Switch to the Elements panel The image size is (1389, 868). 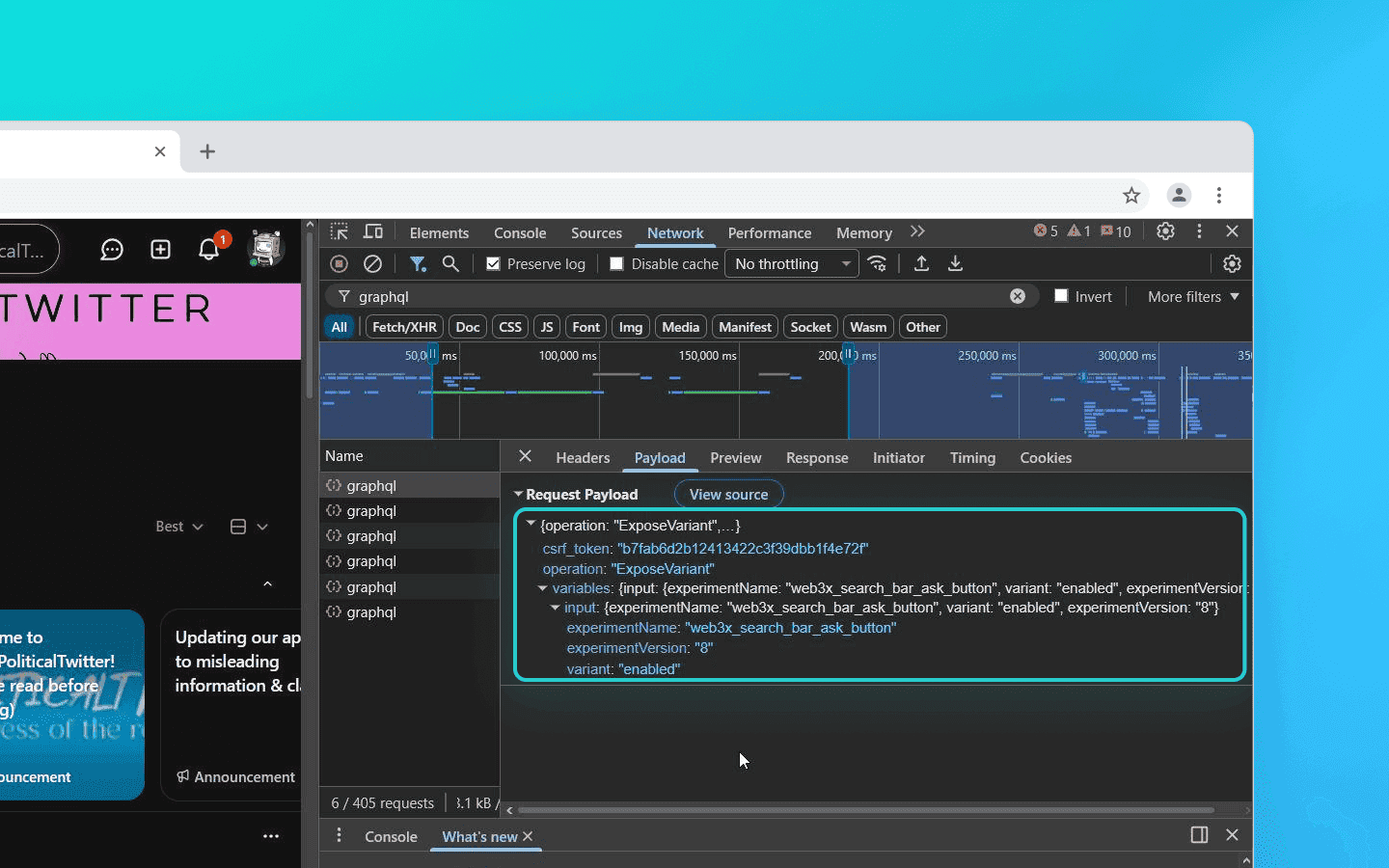[x=439, y=233]
